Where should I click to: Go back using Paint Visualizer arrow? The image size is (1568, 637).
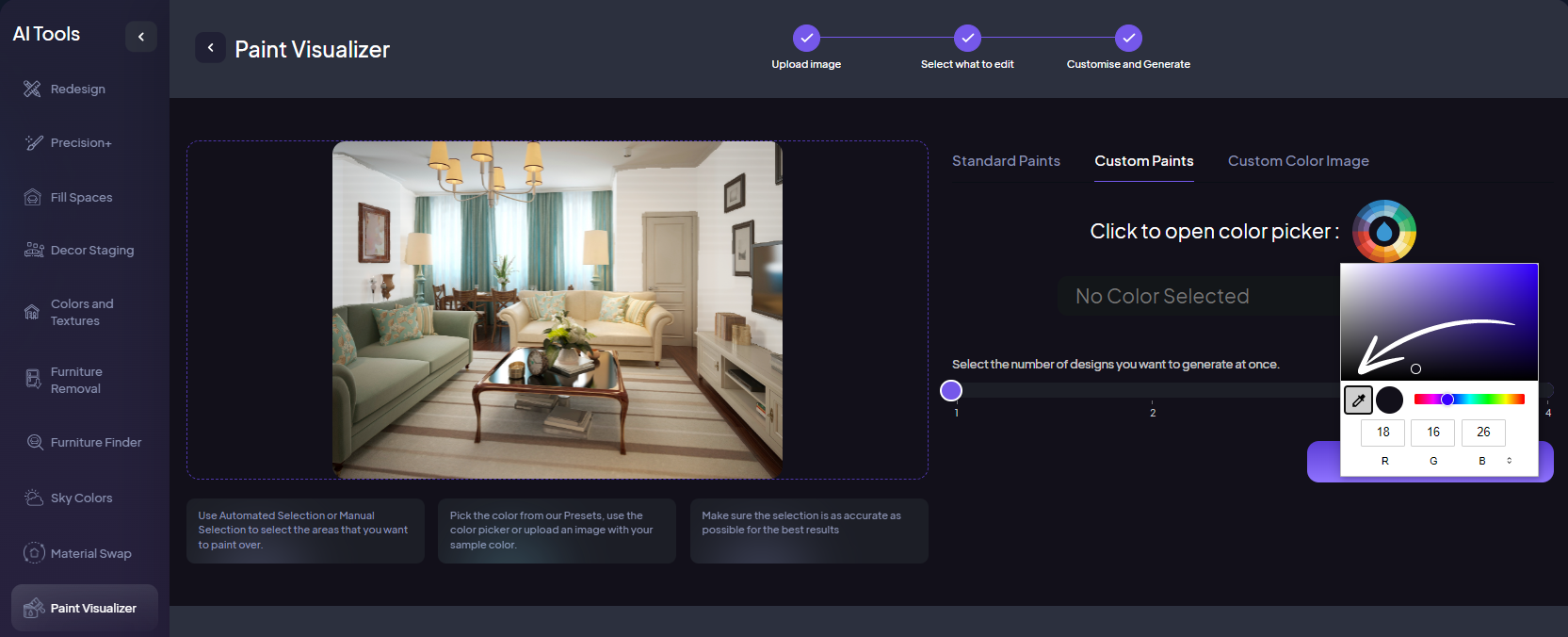coord(210,48)
